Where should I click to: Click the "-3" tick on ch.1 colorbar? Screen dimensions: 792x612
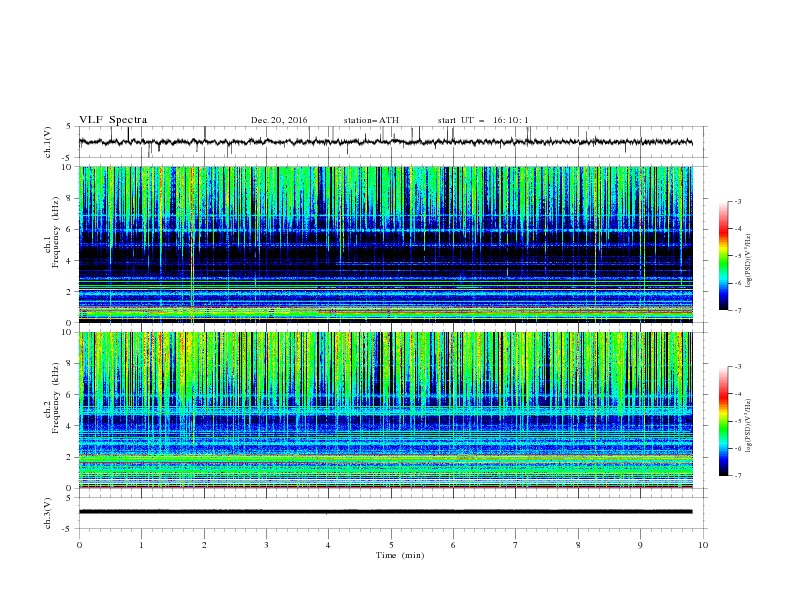pos(738,201)
